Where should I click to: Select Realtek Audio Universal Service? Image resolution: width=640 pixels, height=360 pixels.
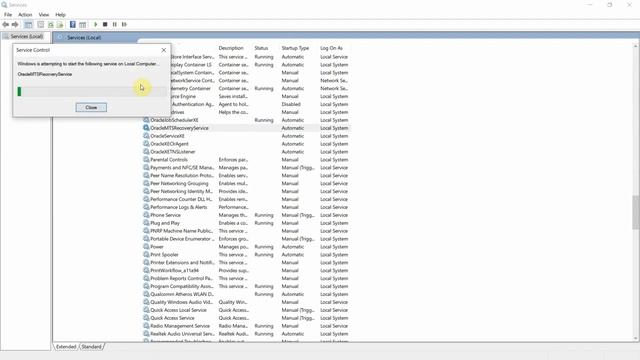tap(182, 334)
